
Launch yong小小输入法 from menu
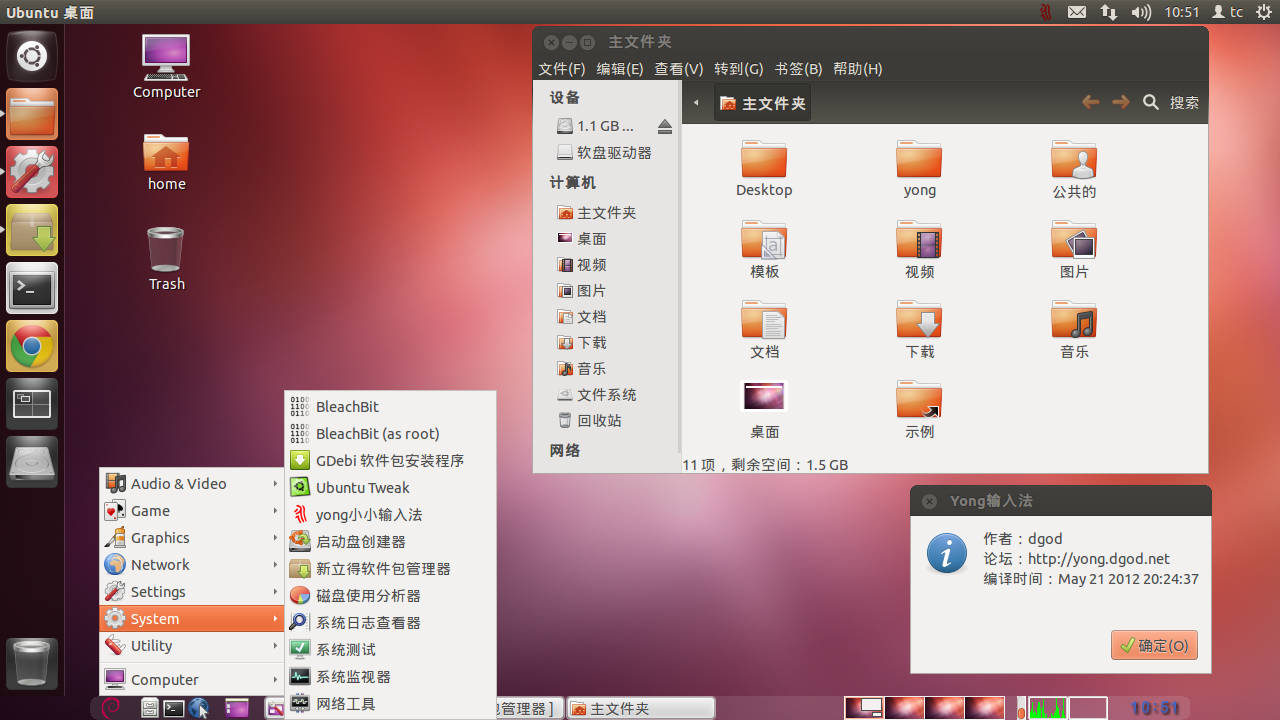(x=390, y=514)
